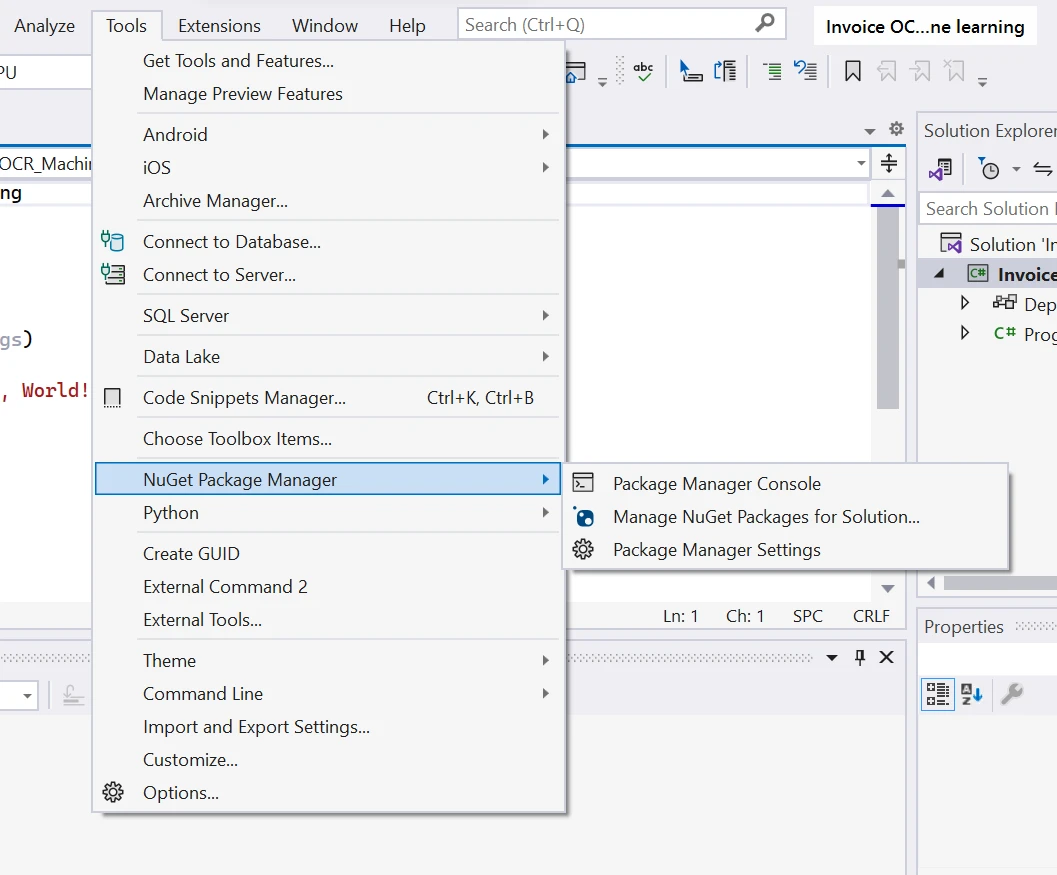Click the alphabetical sort icon in Properties

971,693
